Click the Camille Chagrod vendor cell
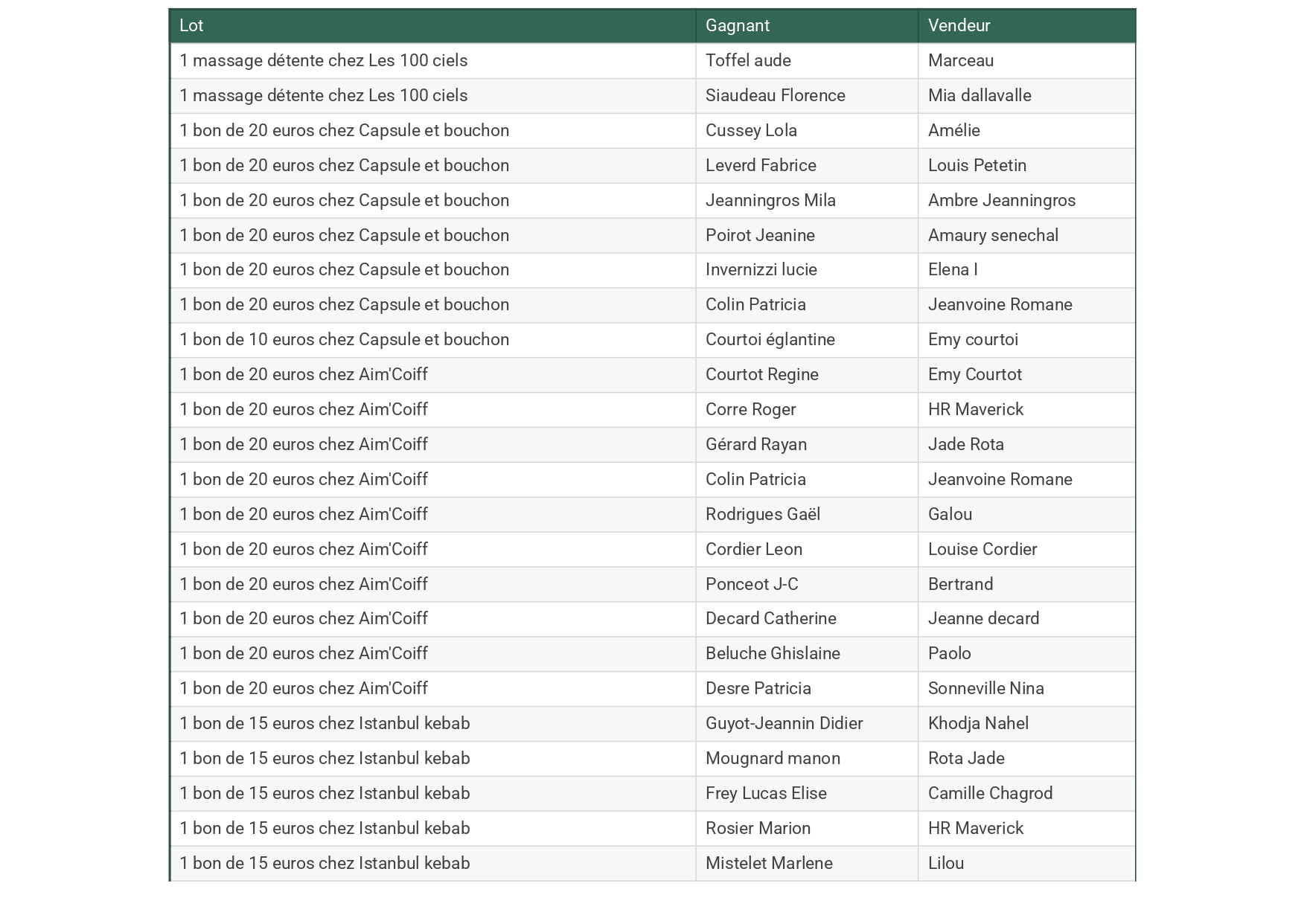Viewport: 1307px width, 924px height. click(990, 793)
